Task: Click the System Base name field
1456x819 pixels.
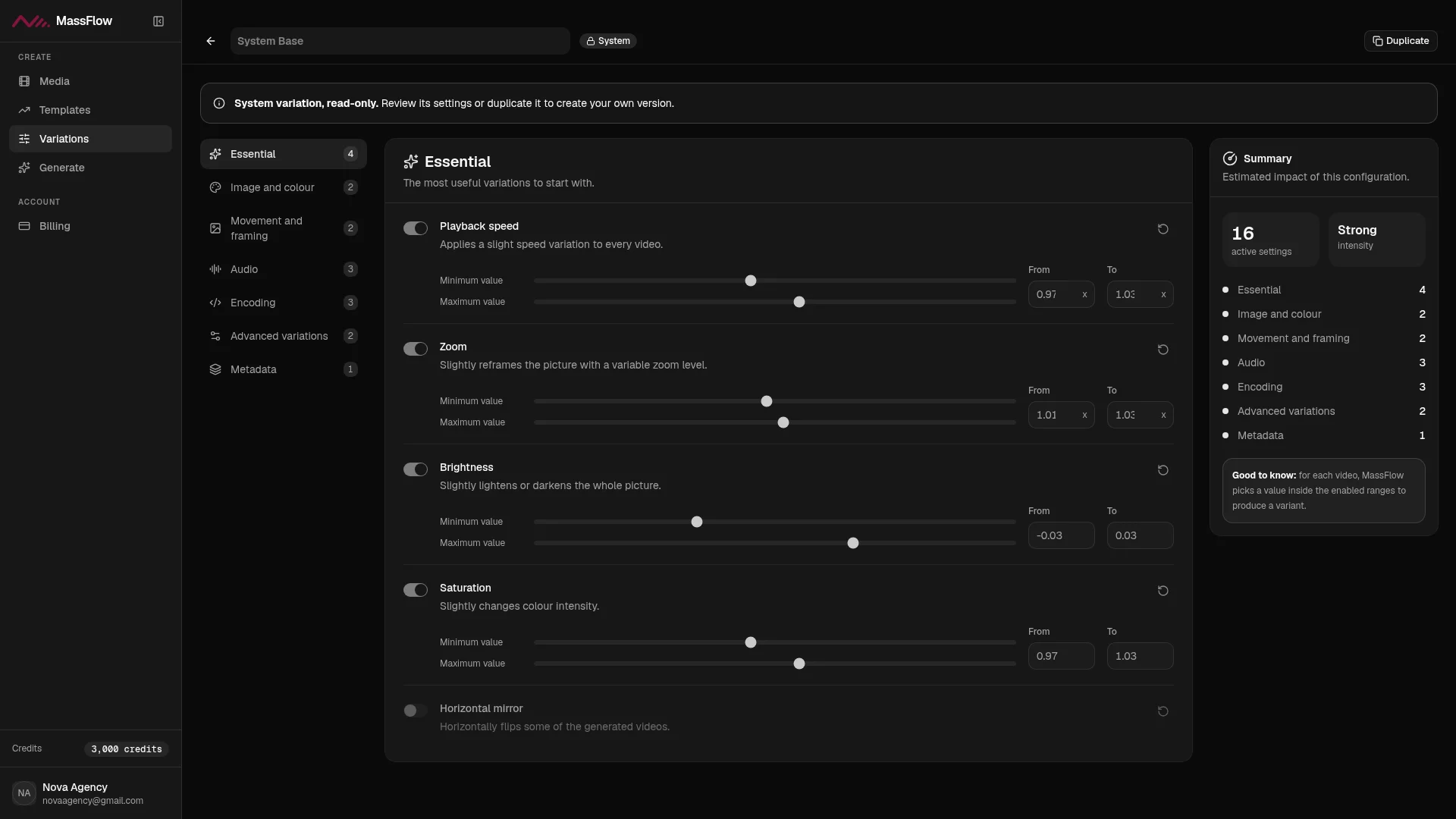Action: (x=400, y=41)
